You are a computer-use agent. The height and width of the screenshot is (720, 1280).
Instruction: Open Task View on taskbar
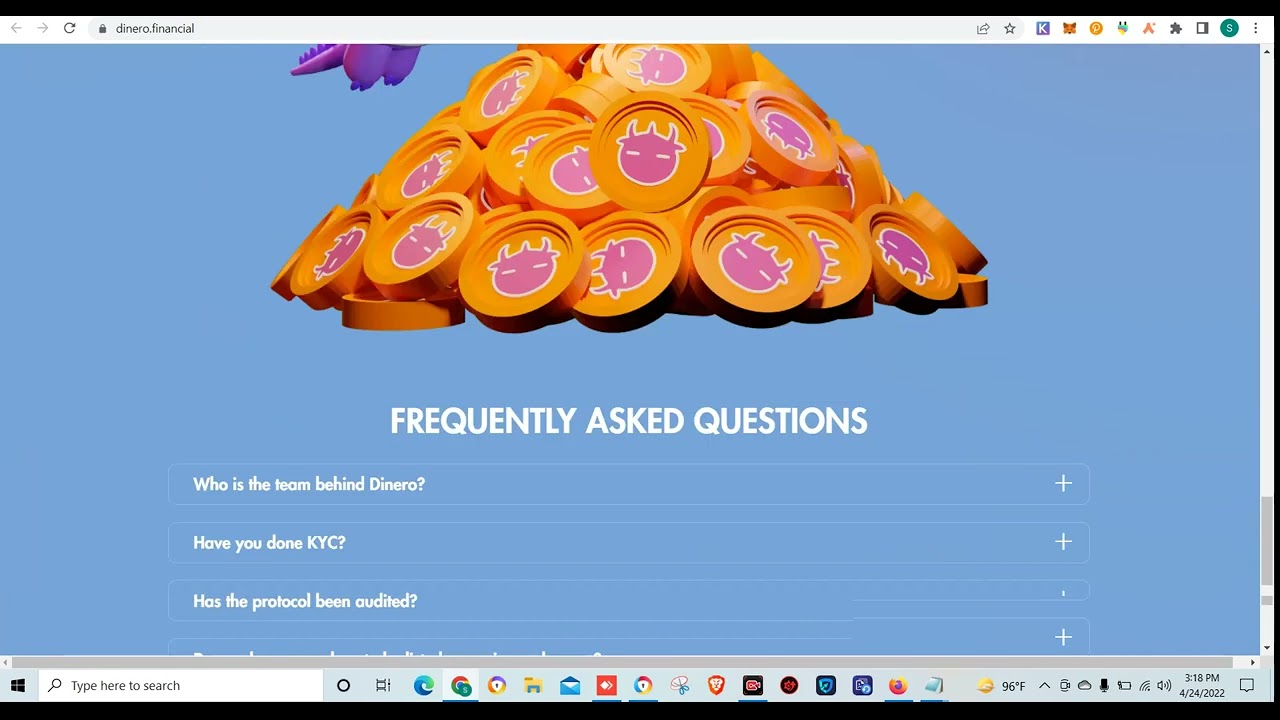pyautogui.click(x=383, y=685)
